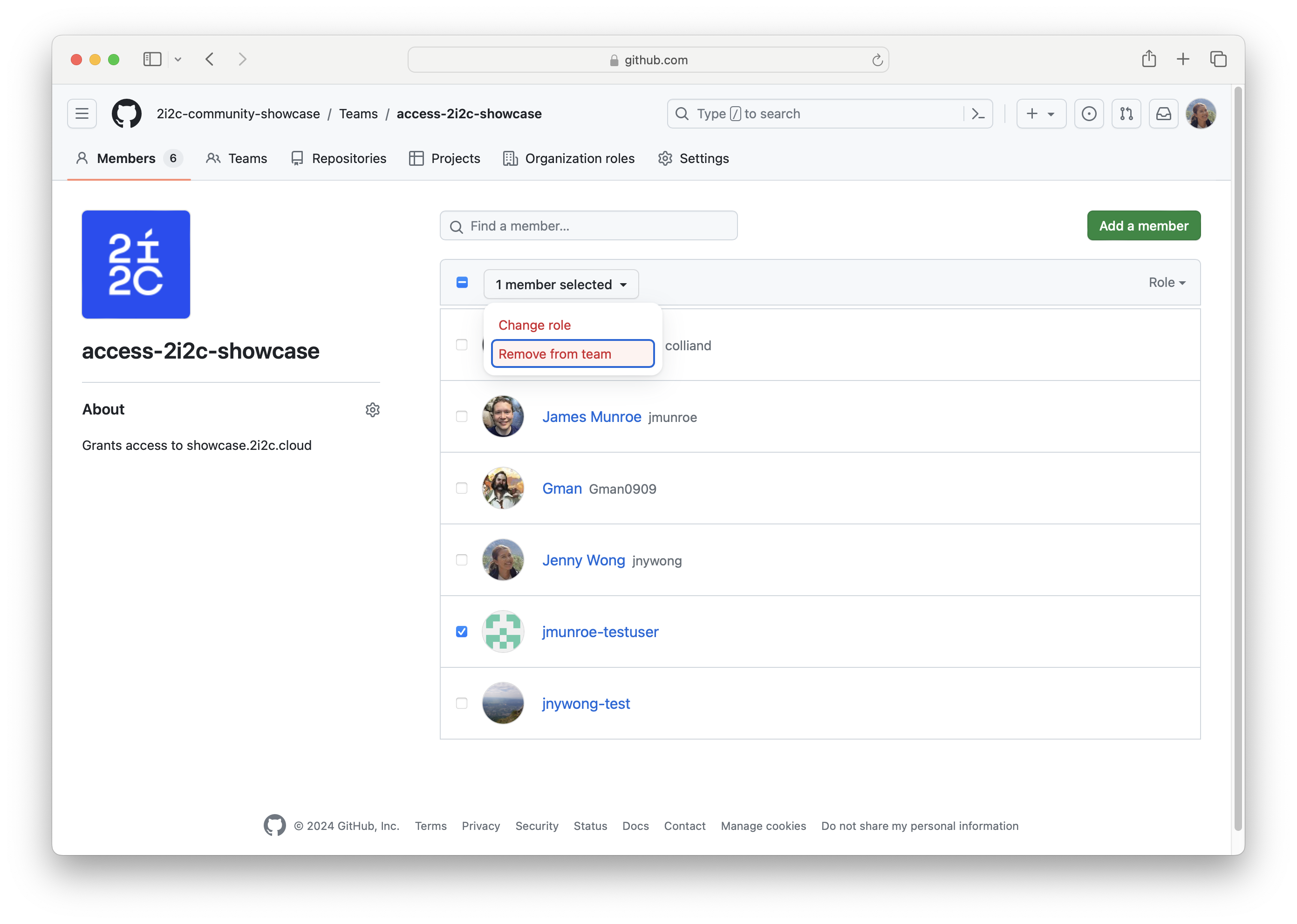The height and width of the screenshot is (924, 1297).
Task: Click the About section gear icon
Action: tap(372, 410)
